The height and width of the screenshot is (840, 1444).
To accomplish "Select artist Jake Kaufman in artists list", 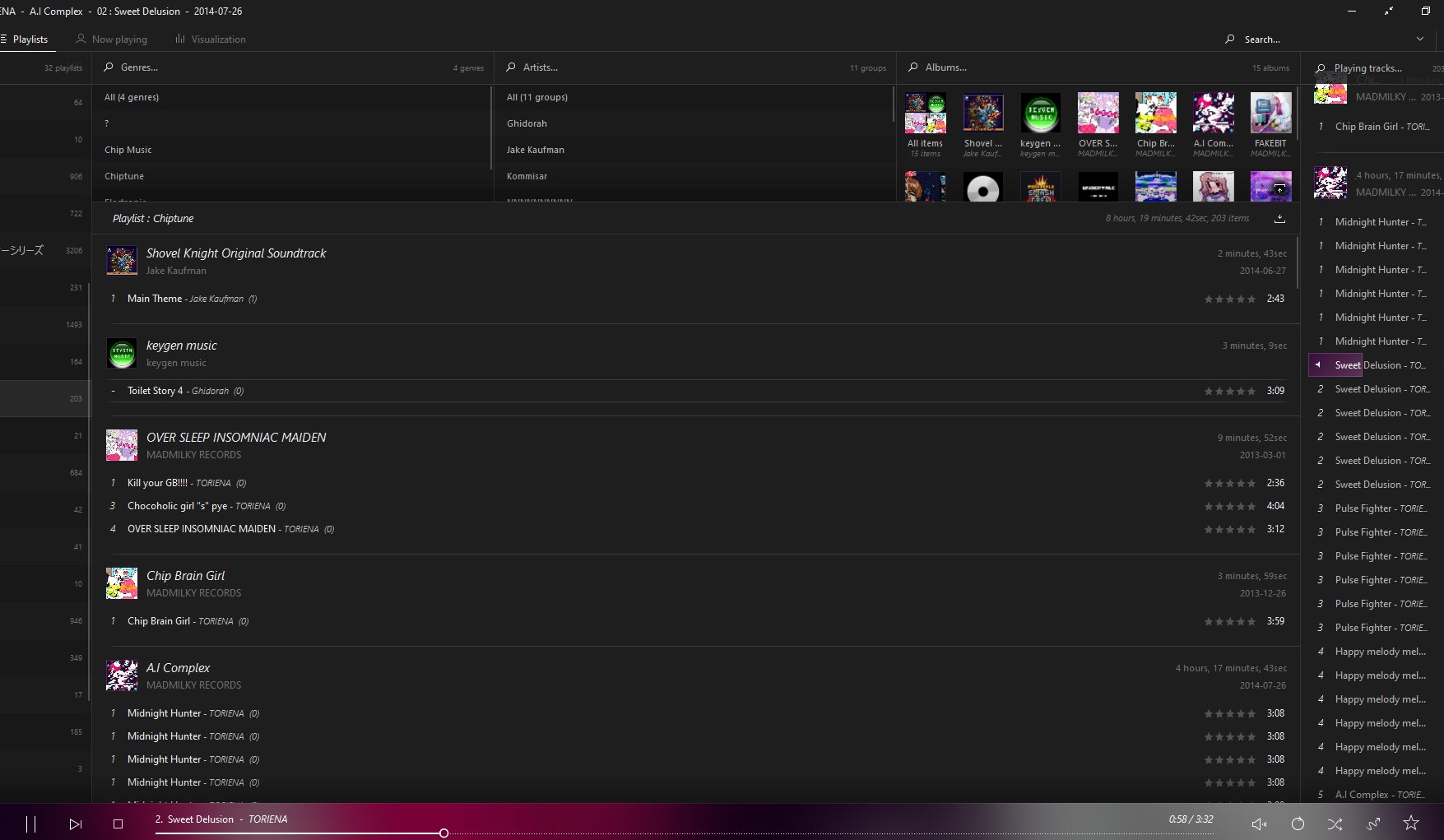I will (x=694, y=150).
